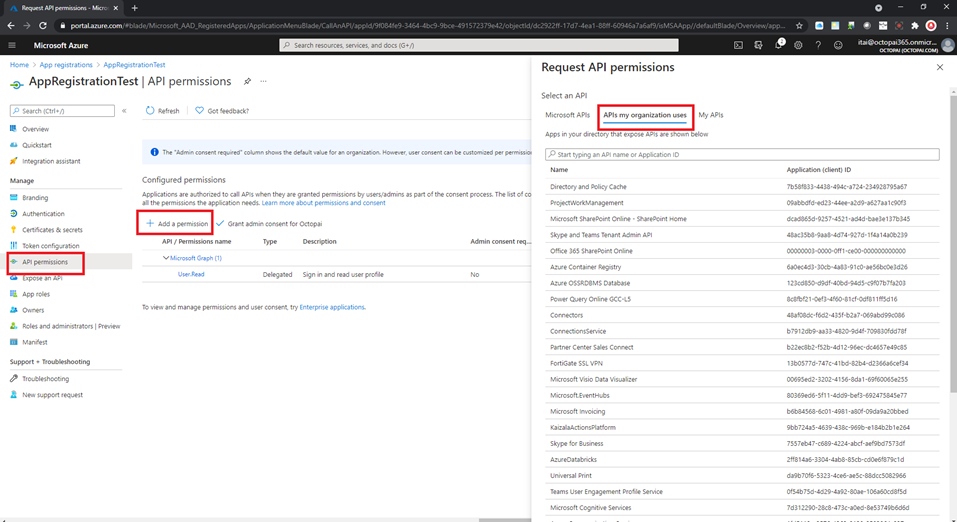Switch to the My APIs tab

click(x=710, y=115)
